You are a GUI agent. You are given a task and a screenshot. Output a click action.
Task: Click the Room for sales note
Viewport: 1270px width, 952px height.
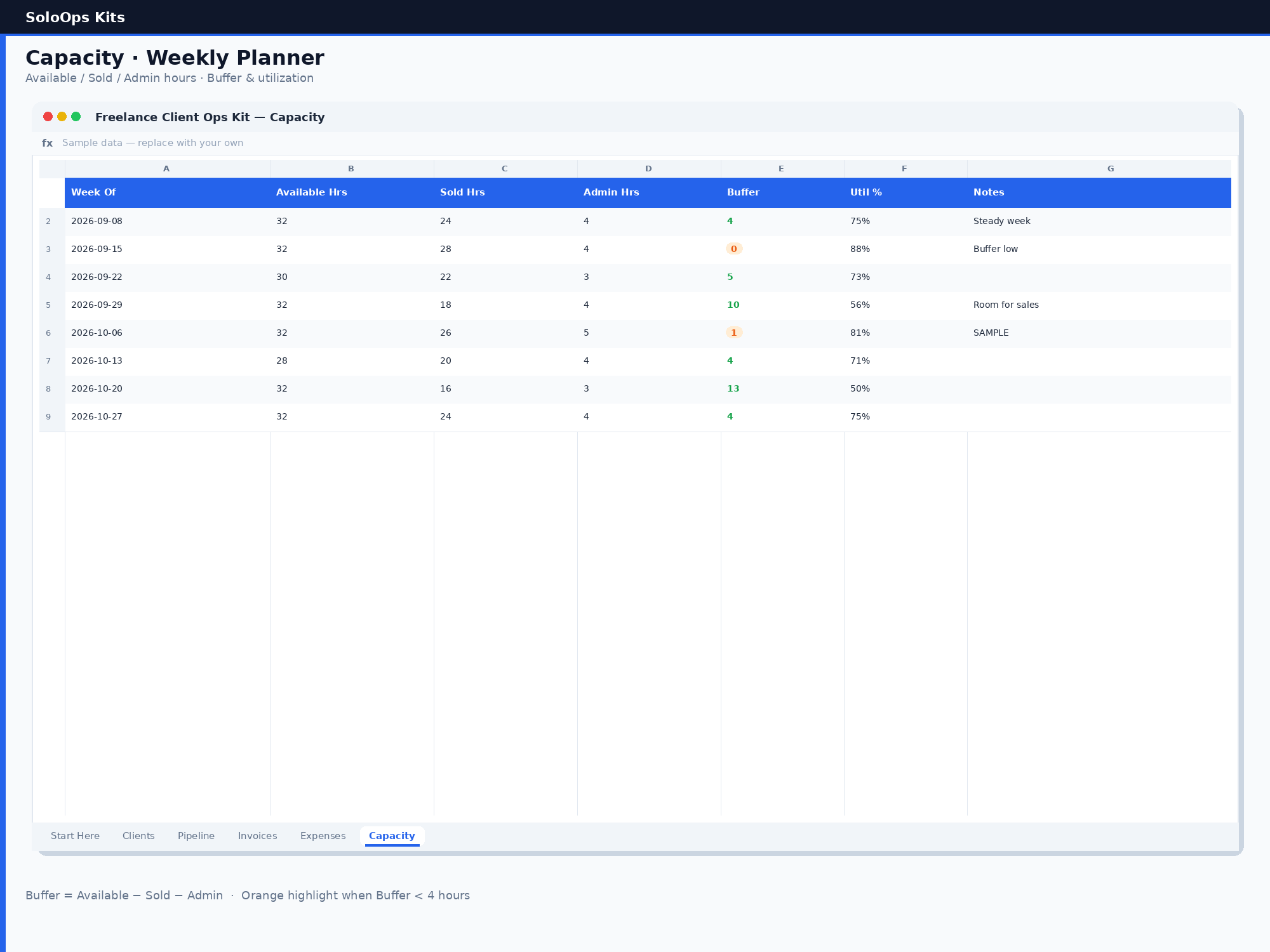click(x=1006, y=305)
